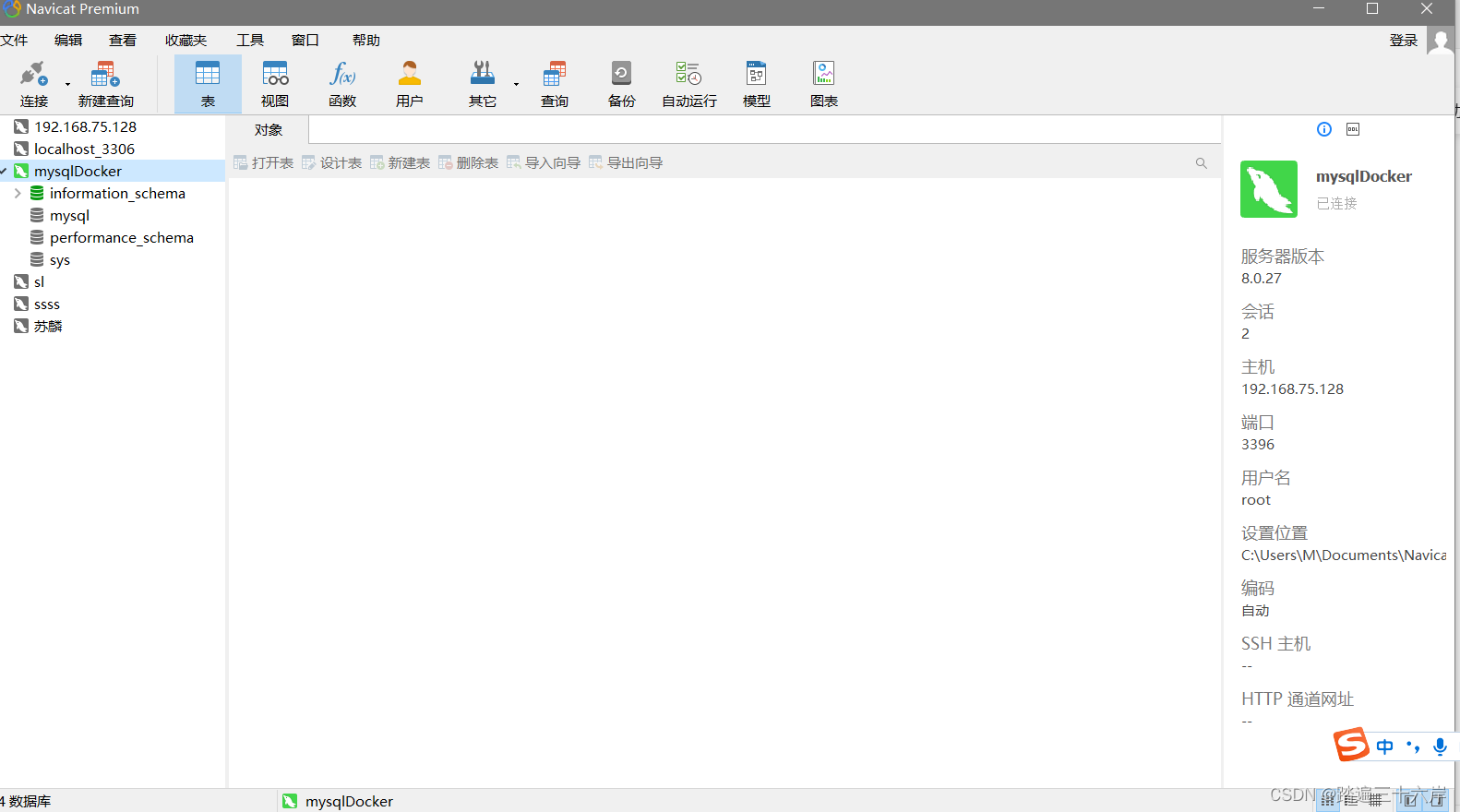Select the 模型 (Model) toolbar icon
Viewport: 1460px width, 812px height.
tap(757, 84)
